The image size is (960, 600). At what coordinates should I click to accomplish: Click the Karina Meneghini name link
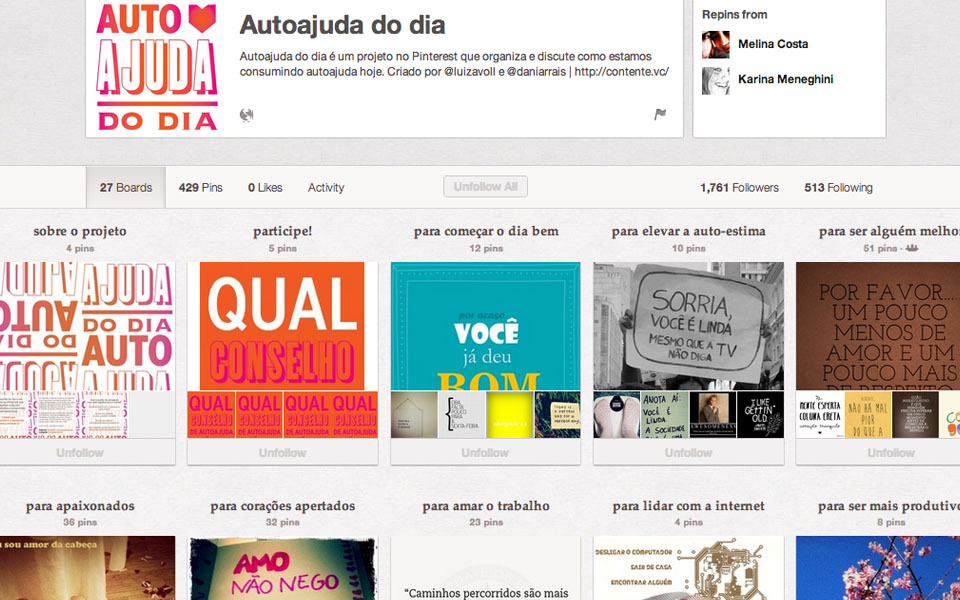coord(785,79)
